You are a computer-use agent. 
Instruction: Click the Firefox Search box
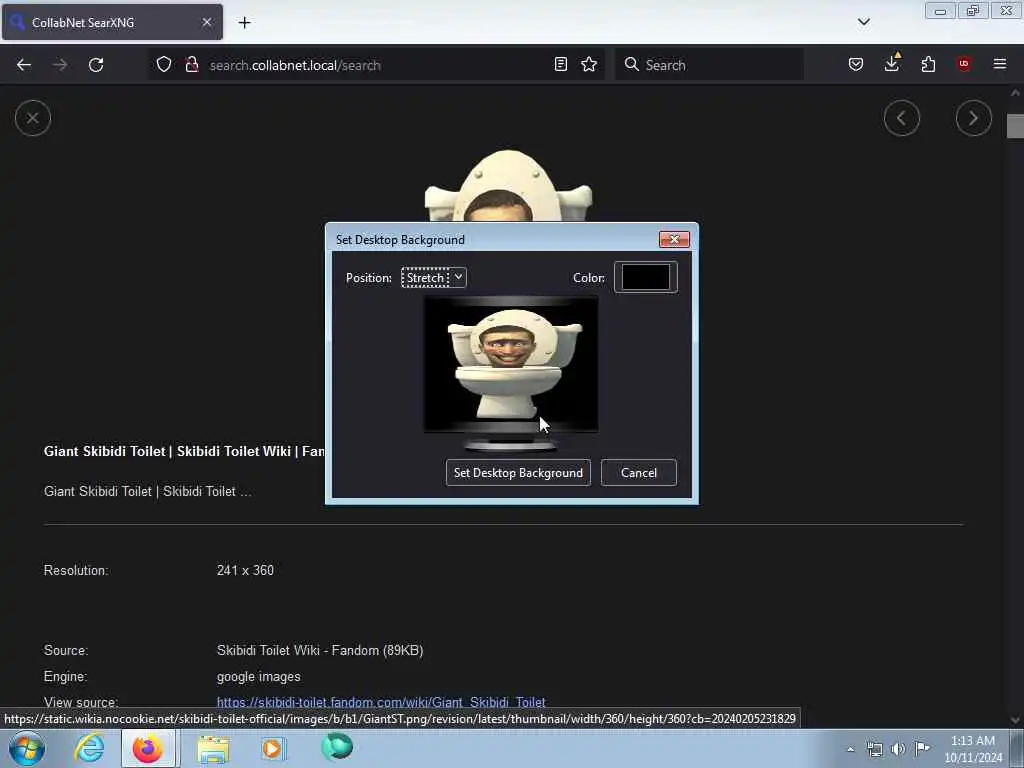709,65
